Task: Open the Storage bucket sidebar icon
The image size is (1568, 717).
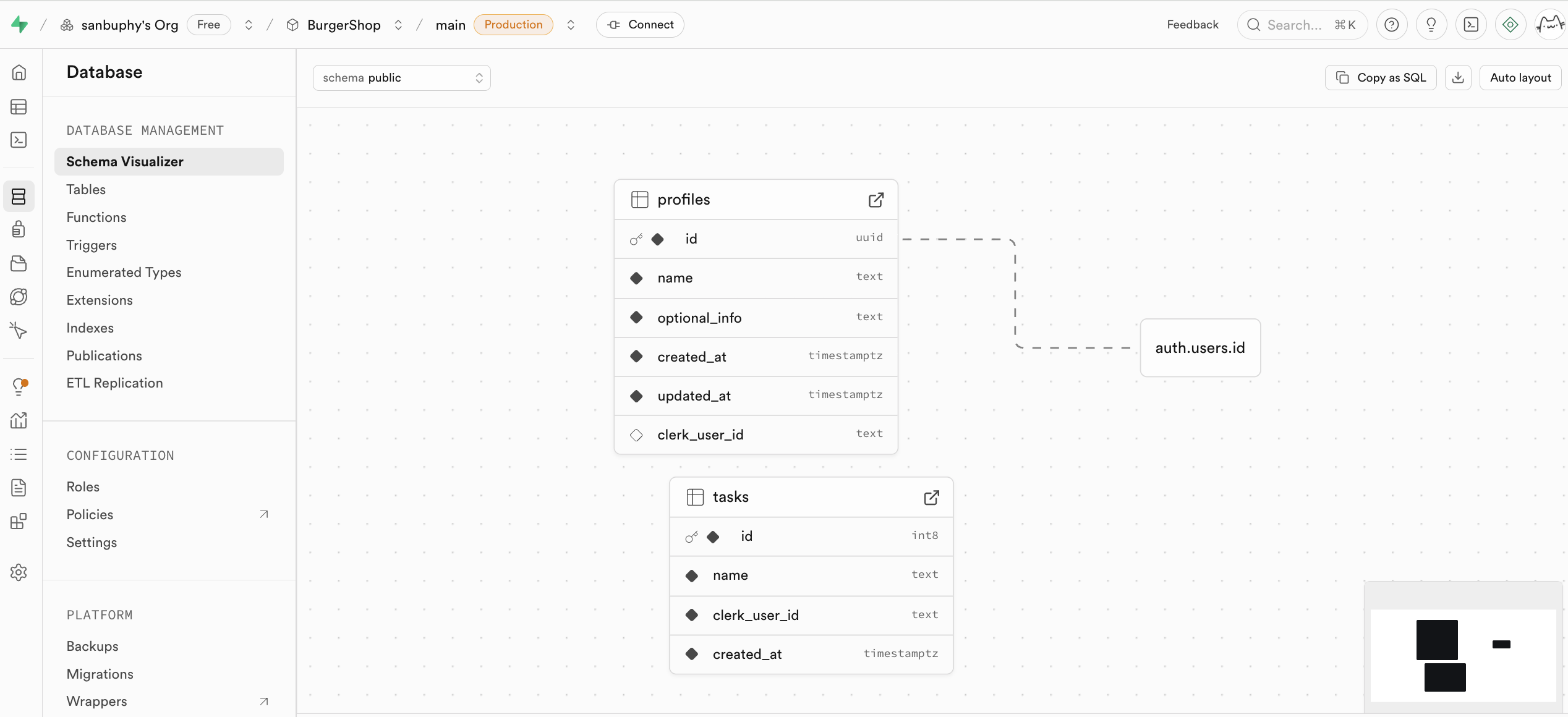Action: (19, 263)
